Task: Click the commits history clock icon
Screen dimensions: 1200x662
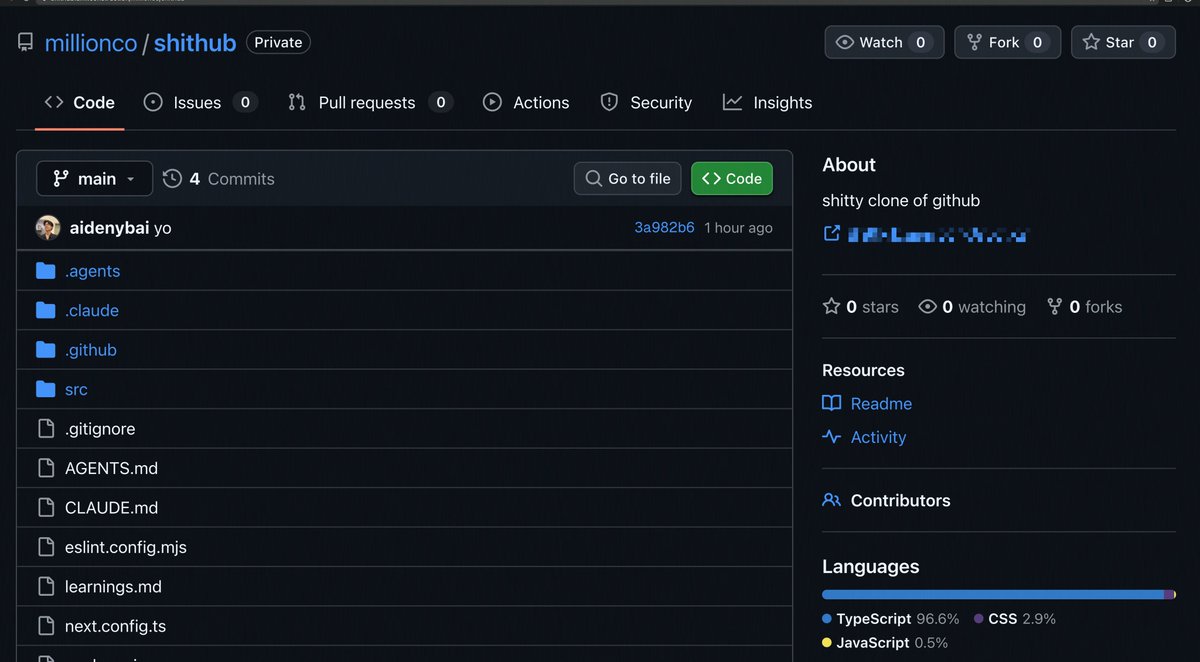Action: point(172,178)
